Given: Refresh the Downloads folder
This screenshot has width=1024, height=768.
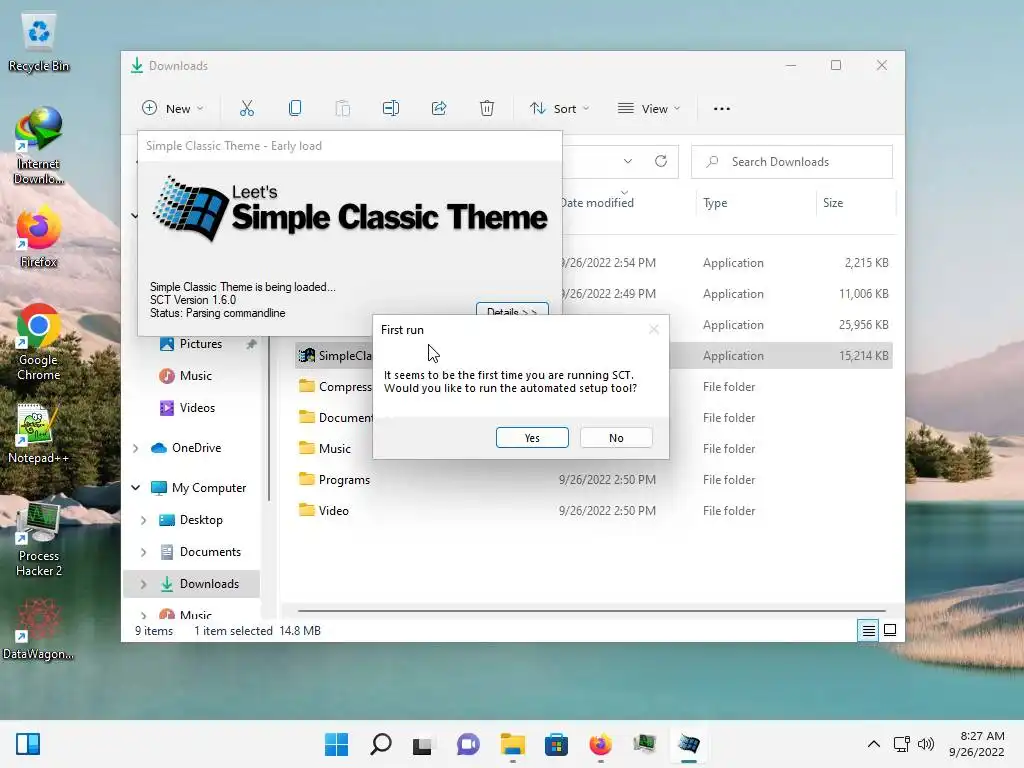Looking at the screenshot, I should click(661, 161).
